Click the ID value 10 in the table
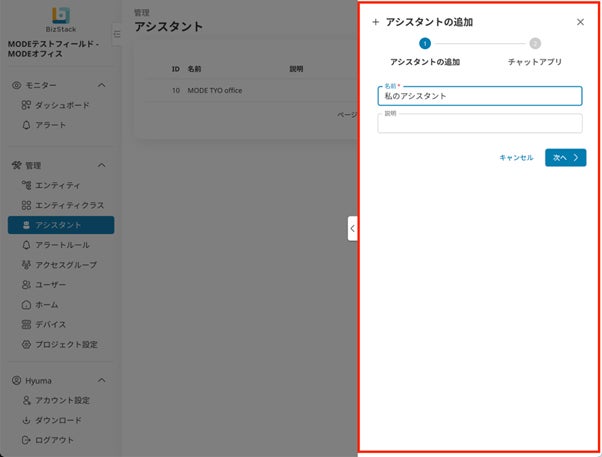The image size is (602, 457). 175,91
